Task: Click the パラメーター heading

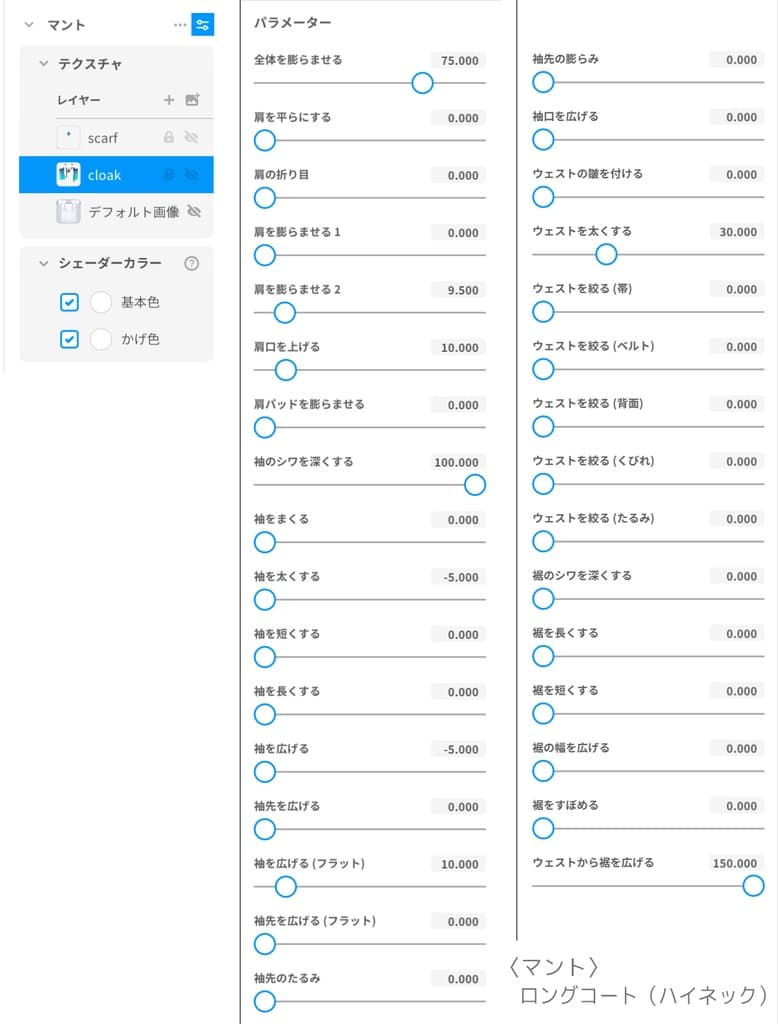Action: (292, 22)
